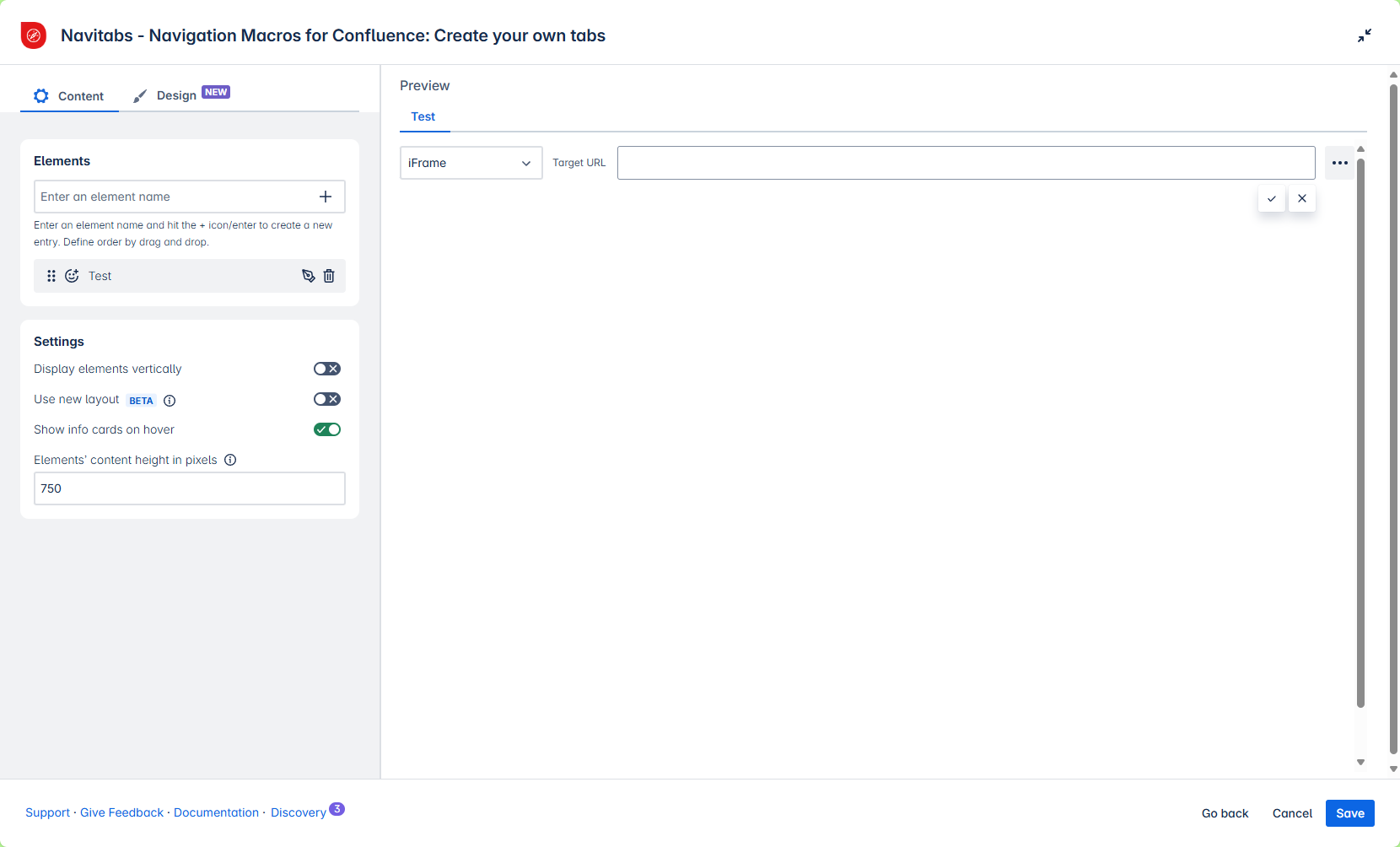Open the Documentation link
1400x847 pixels.
tap(216, 812)
